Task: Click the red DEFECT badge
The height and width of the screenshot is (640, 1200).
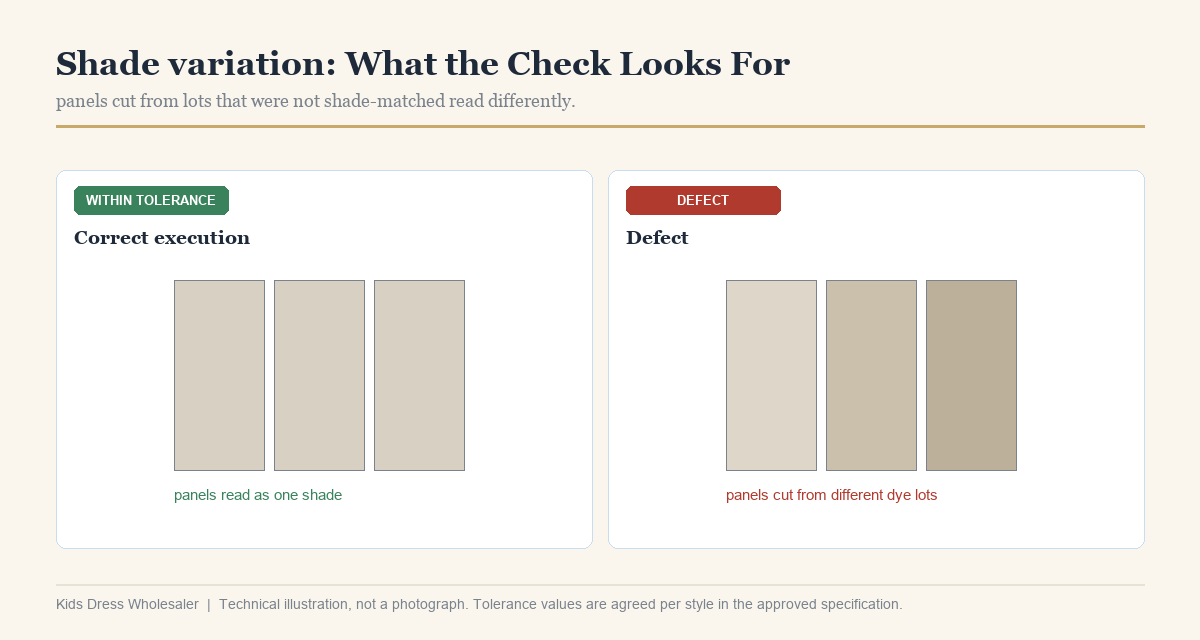Action: 703,200
